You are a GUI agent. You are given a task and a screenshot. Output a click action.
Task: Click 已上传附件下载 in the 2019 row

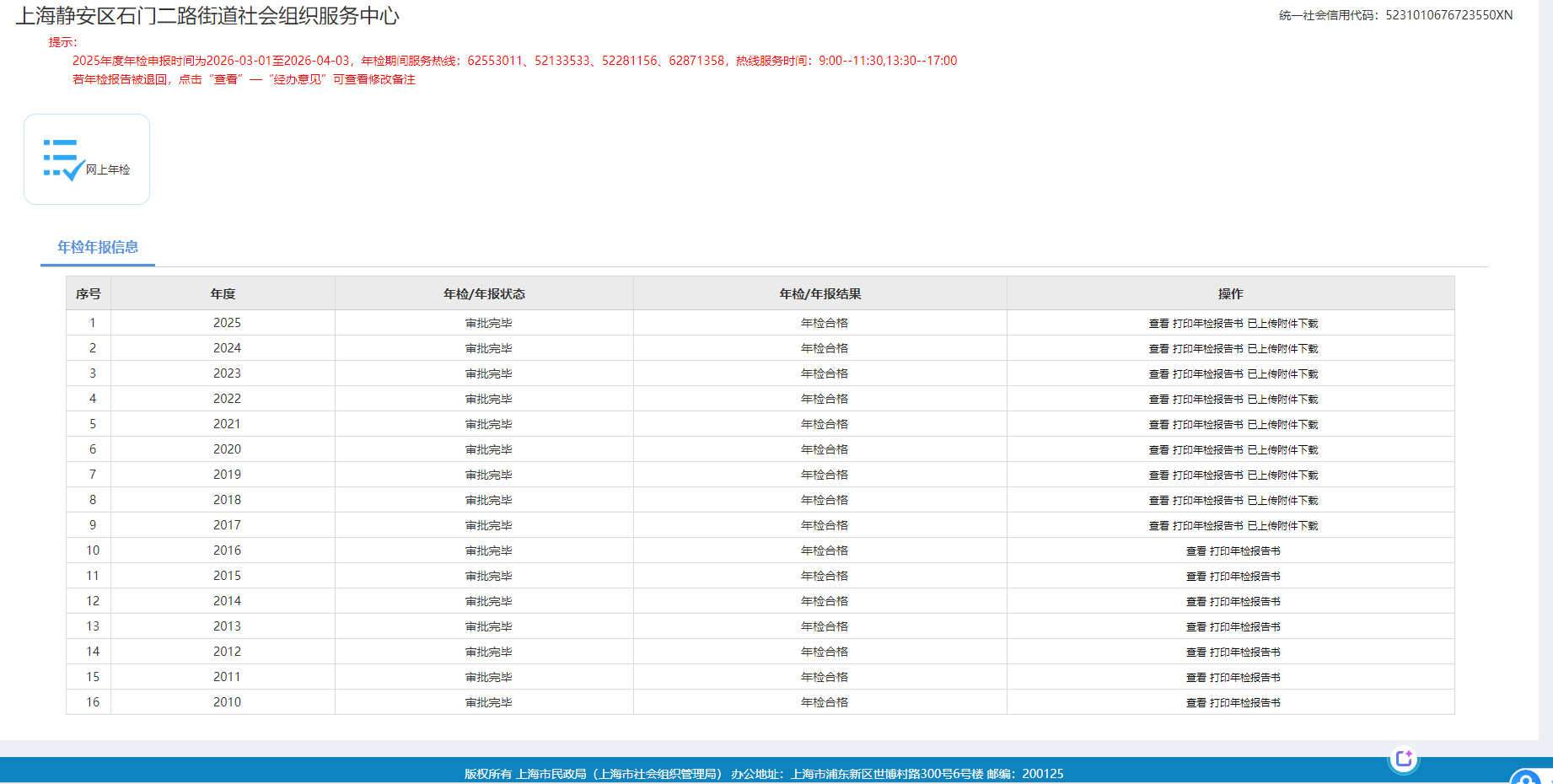[1282, 475]
